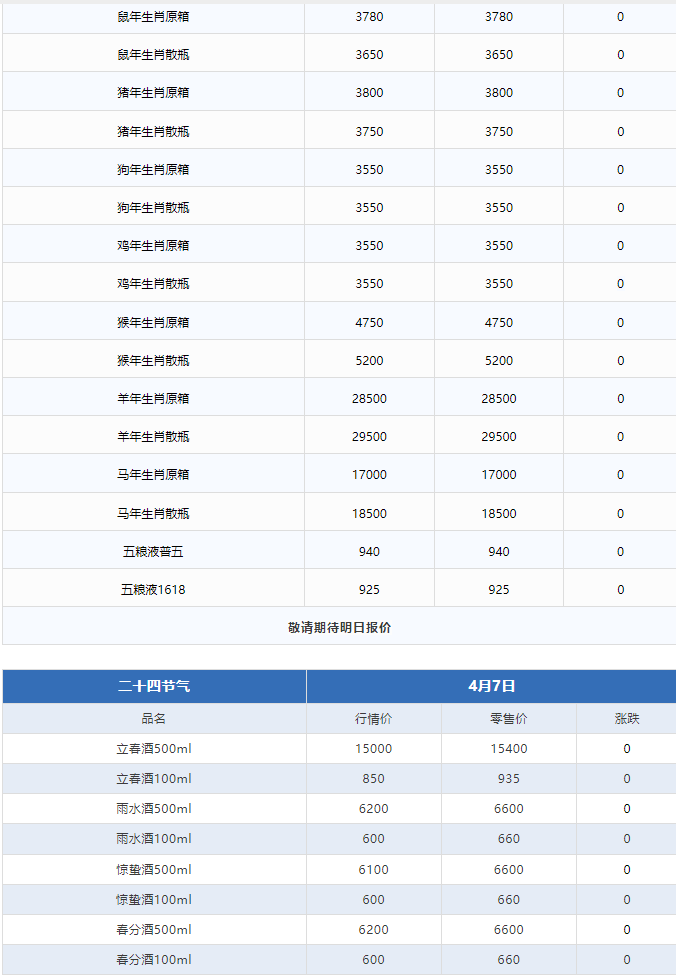Select 猴年生肖散瓶 product name
The height and width of the screenshot is (975, 676).
pyautogui.click(x=153, y=361)
